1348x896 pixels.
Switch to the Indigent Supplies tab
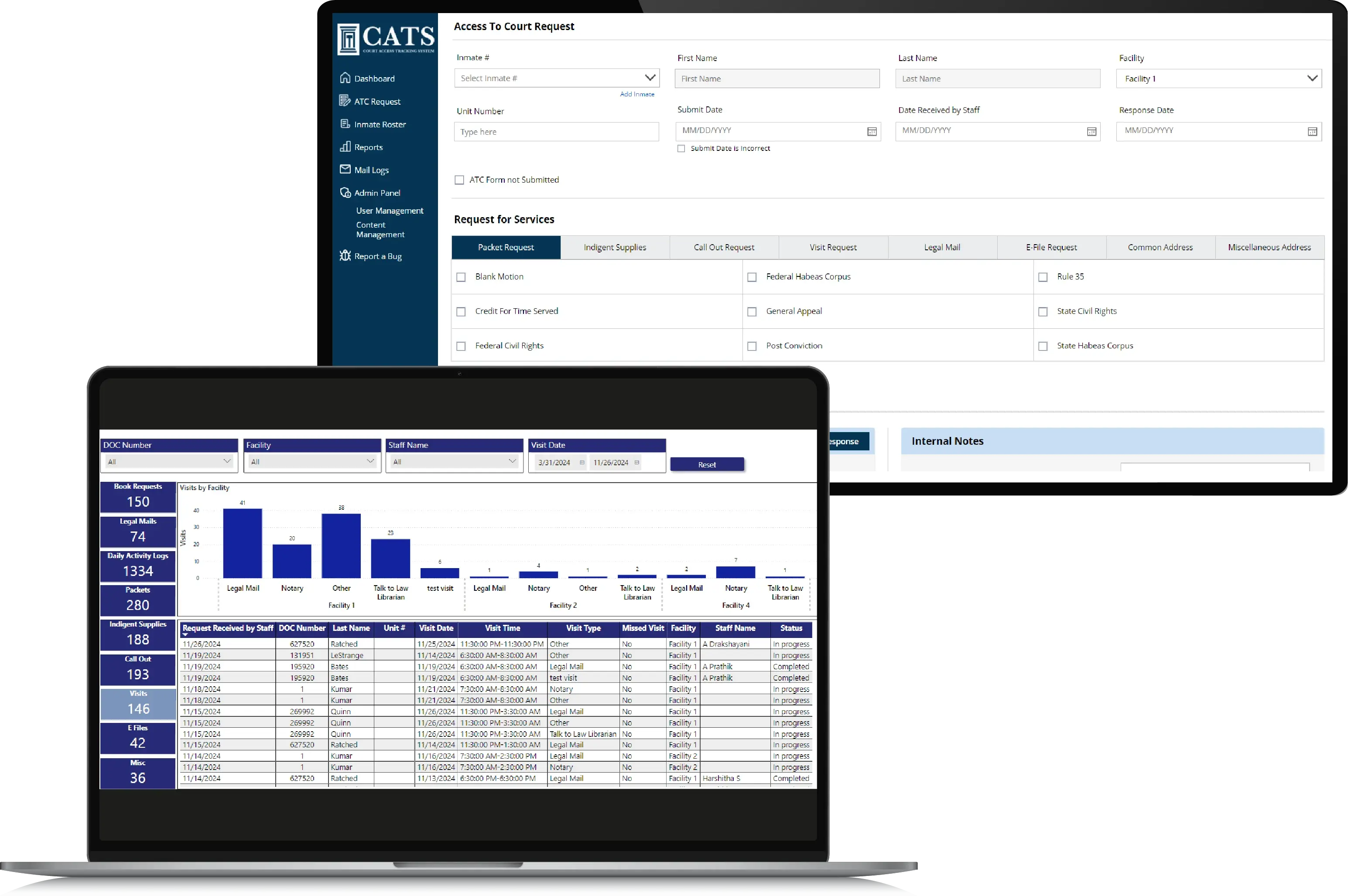[x=614, y=247]
